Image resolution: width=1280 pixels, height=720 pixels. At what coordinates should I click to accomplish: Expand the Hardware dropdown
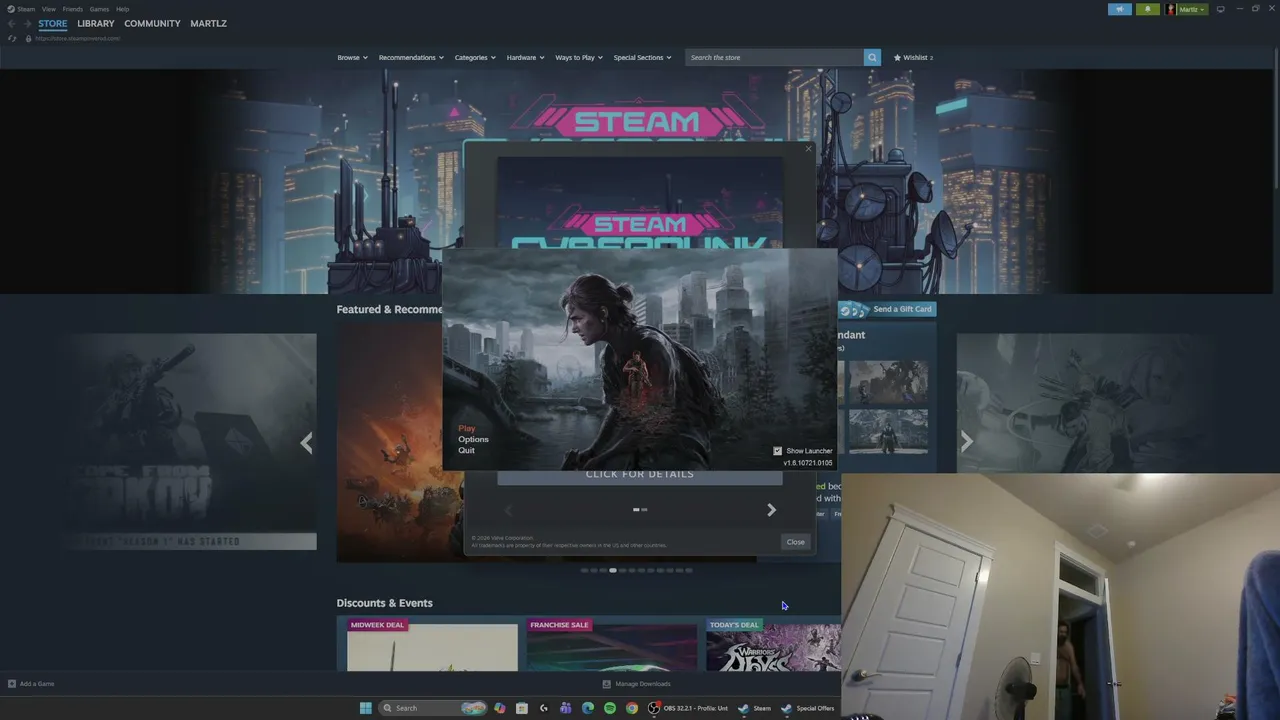pos(525,57)
